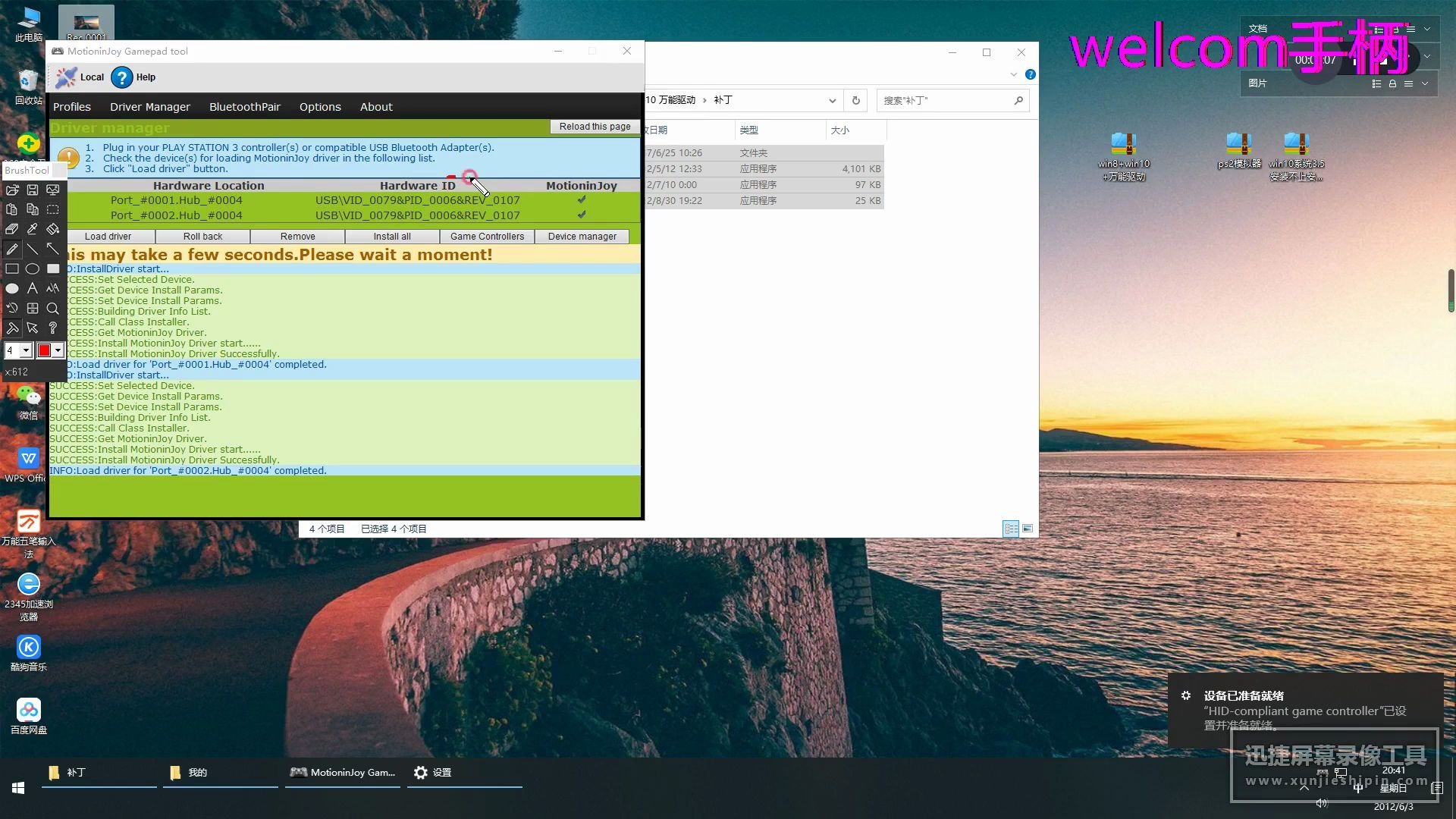Image resolution: width=1456 pixels, height=819 pixels.
Task: Open the About menu
Action: pyautogui.click(x=376, y=107)
